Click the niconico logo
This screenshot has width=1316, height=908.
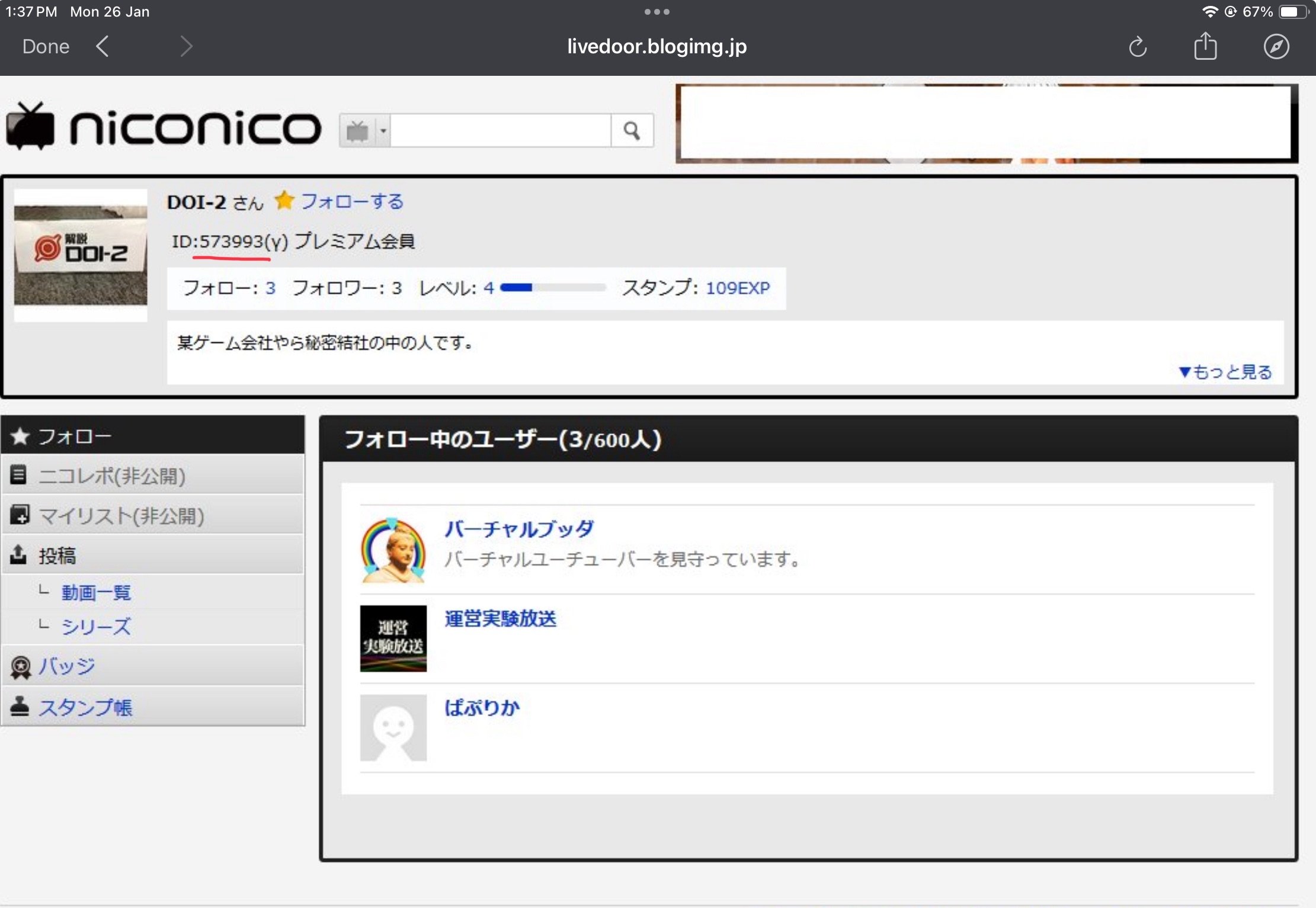click(x=164, y=127)
